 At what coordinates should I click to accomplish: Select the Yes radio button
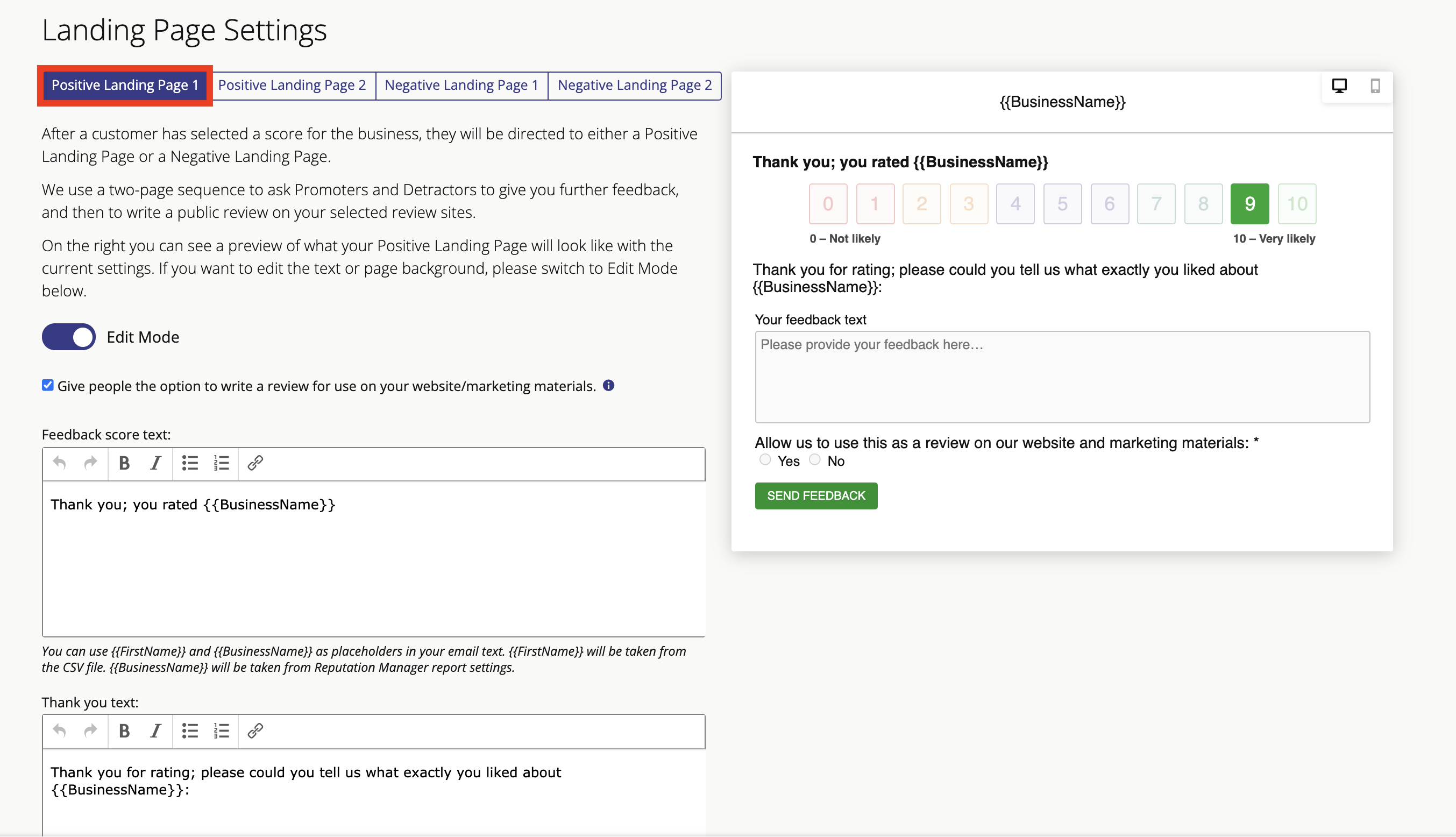[x=764, y=460]
